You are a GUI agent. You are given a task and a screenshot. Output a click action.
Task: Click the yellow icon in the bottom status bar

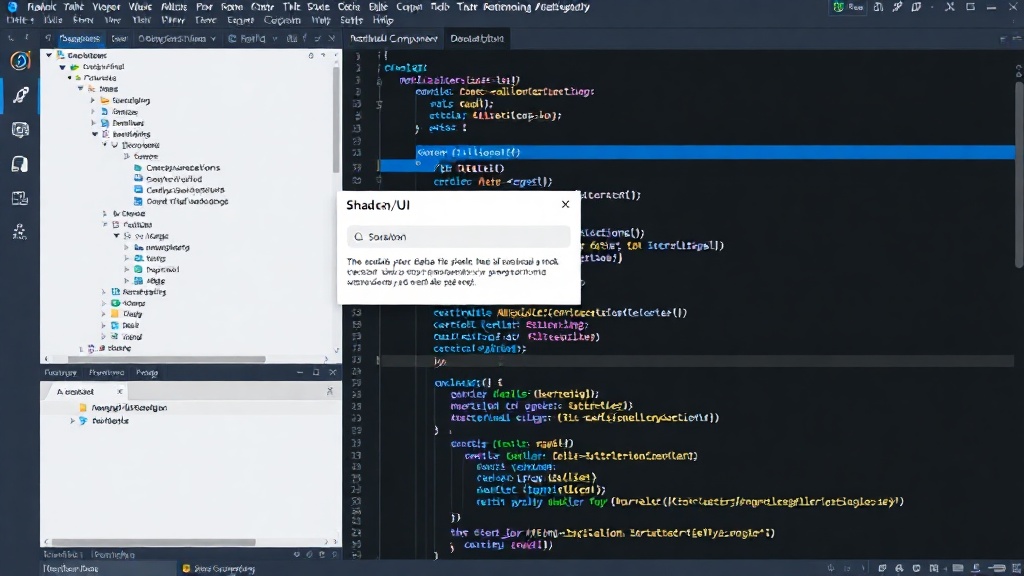coord(186,569)
